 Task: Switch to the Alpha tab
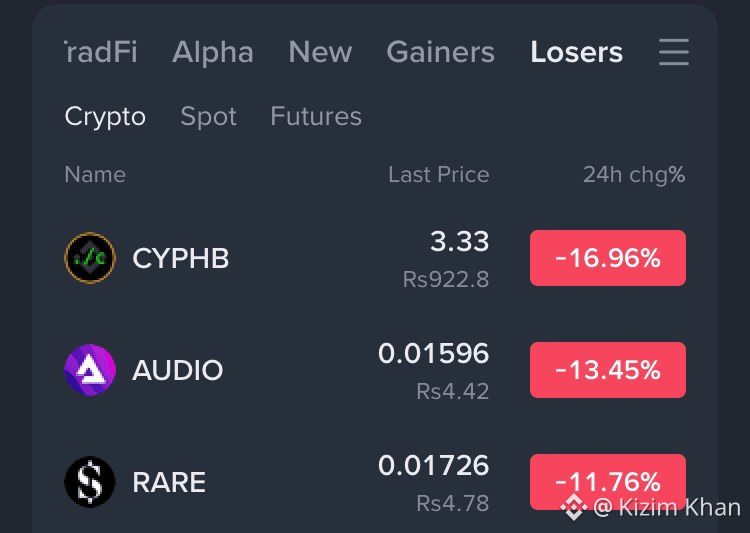point(212,52)
